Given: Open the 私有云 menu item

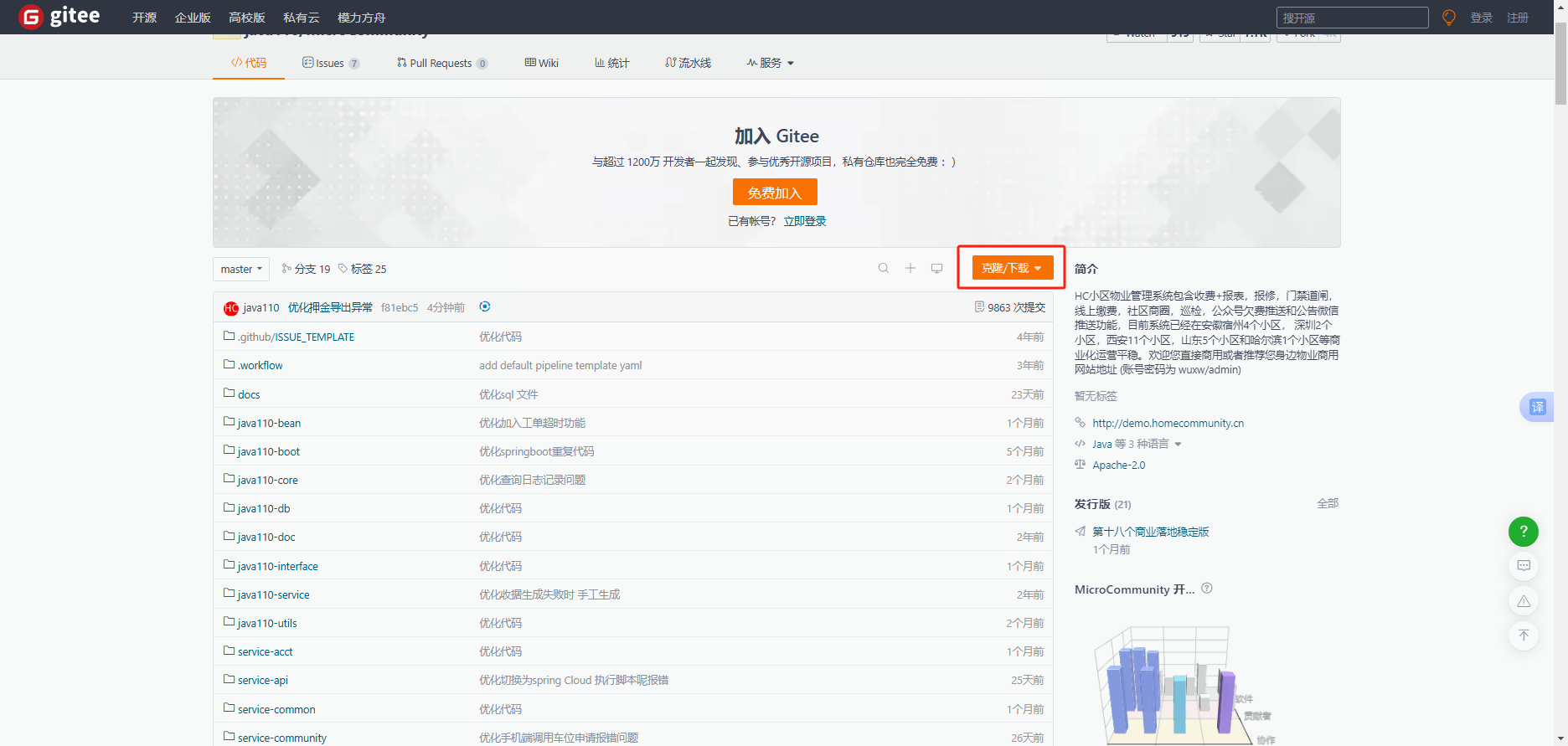Looking at the screenshot, I should point(302,18).
